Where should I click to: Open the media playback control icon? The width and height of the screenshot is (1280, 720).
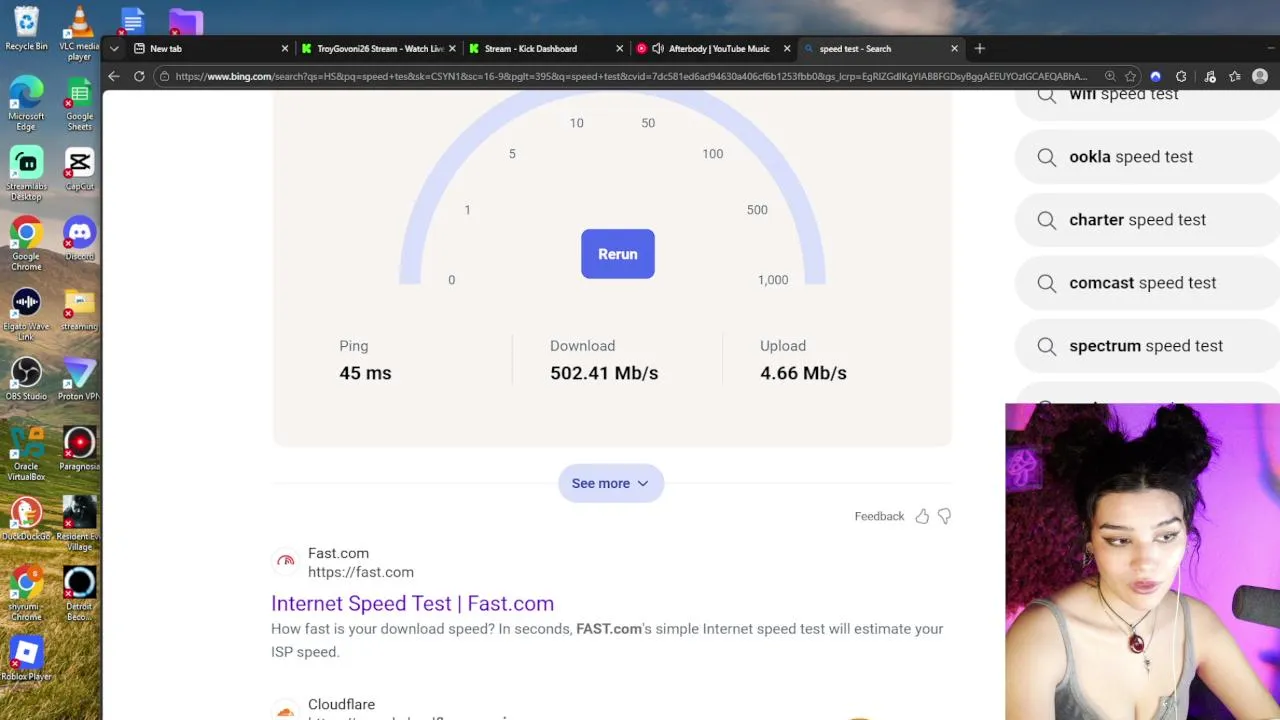coord(1209,76)
